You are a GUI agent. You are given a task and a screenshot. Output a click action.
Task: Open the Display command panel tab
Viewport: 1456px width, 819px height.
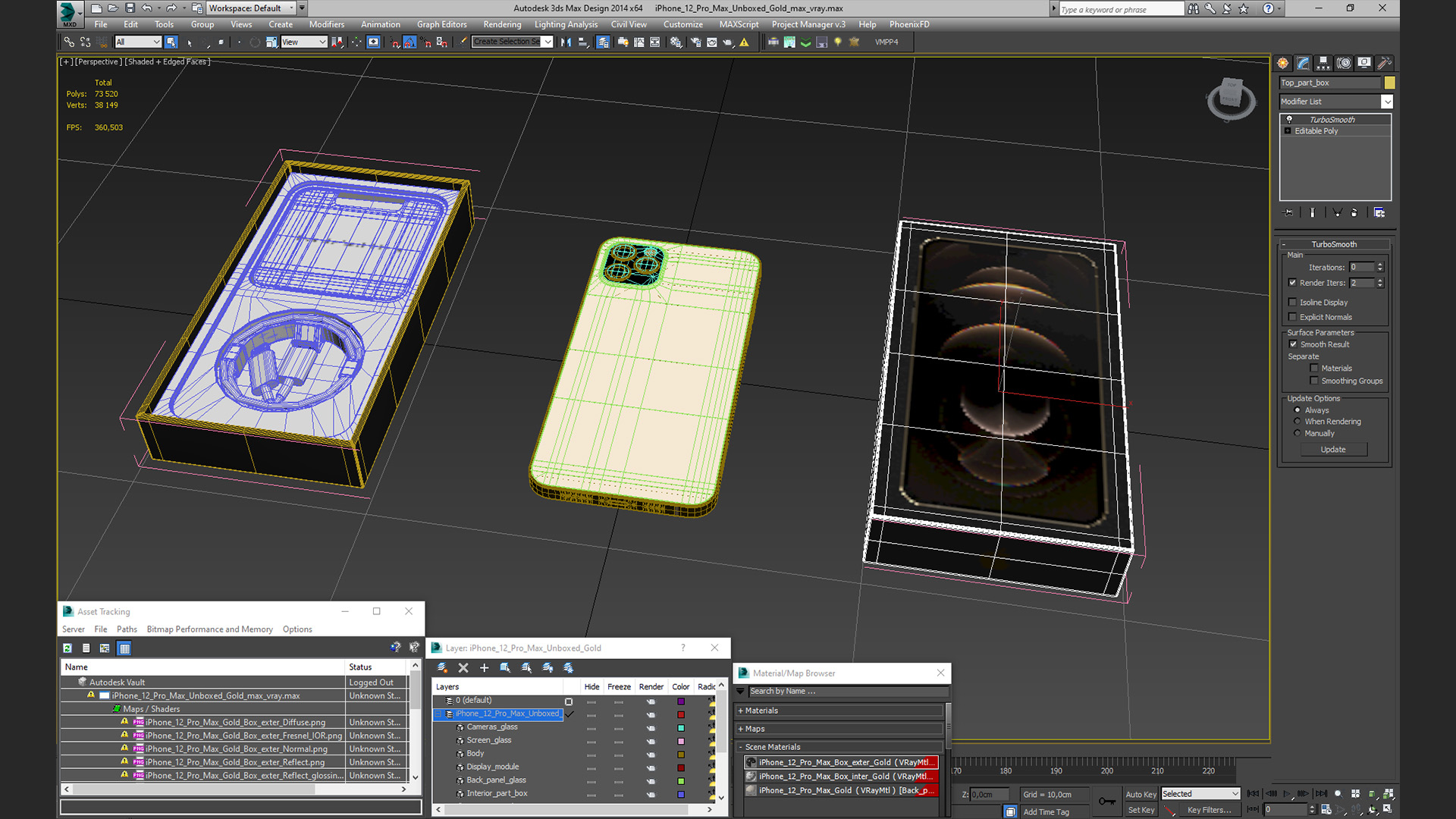(x=1364, y=63)
